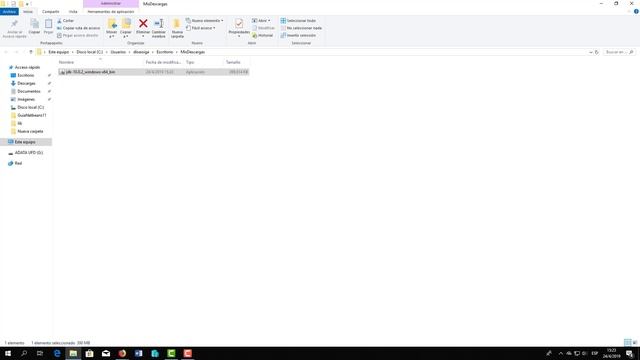
Task: Open Mail app on taskbar
Action: (106, 353)
